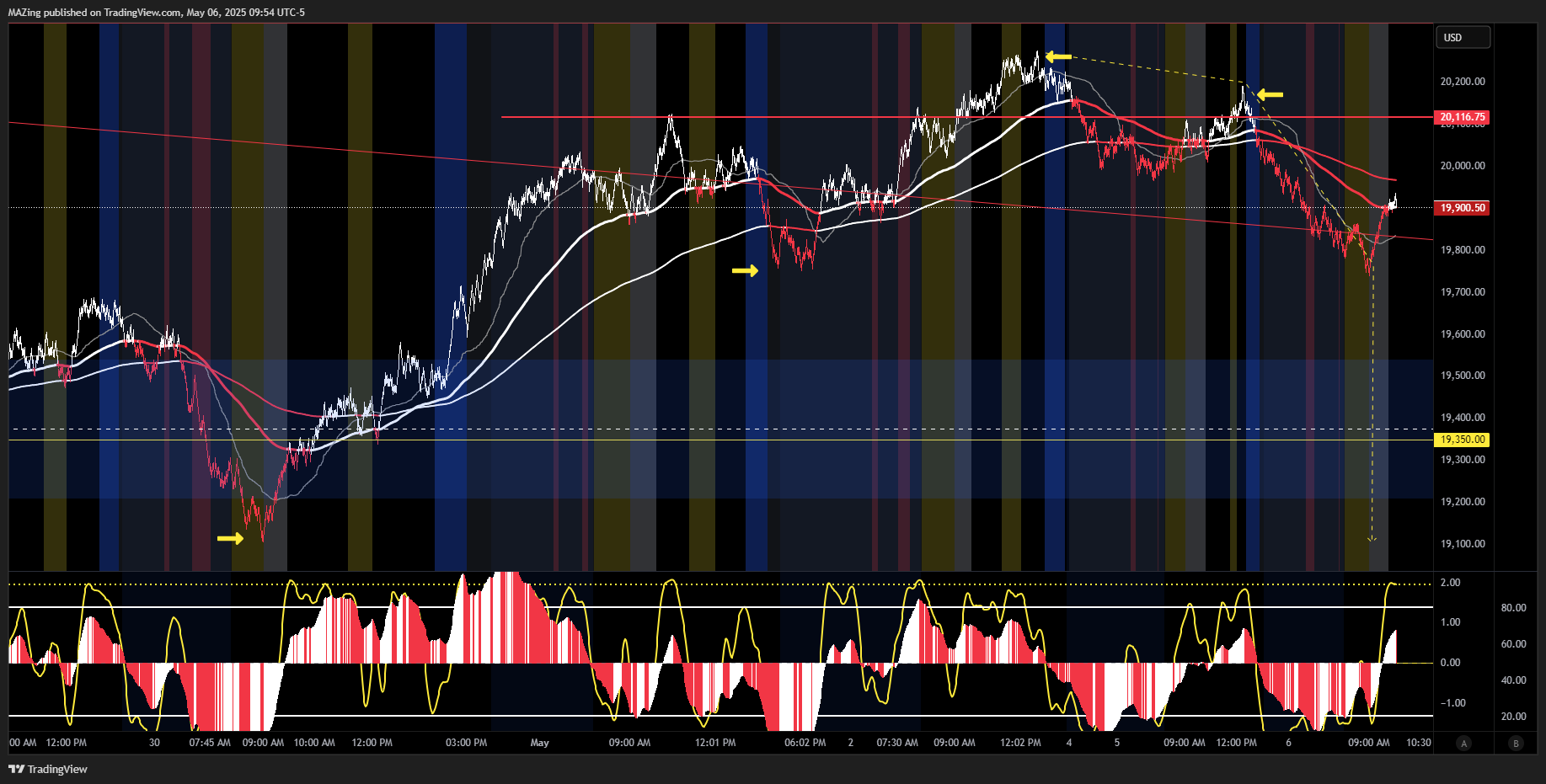Click the 60.00 indicator scale value
The height and width of the screenshot is (784, 1546).
[x=1513, y=644]
